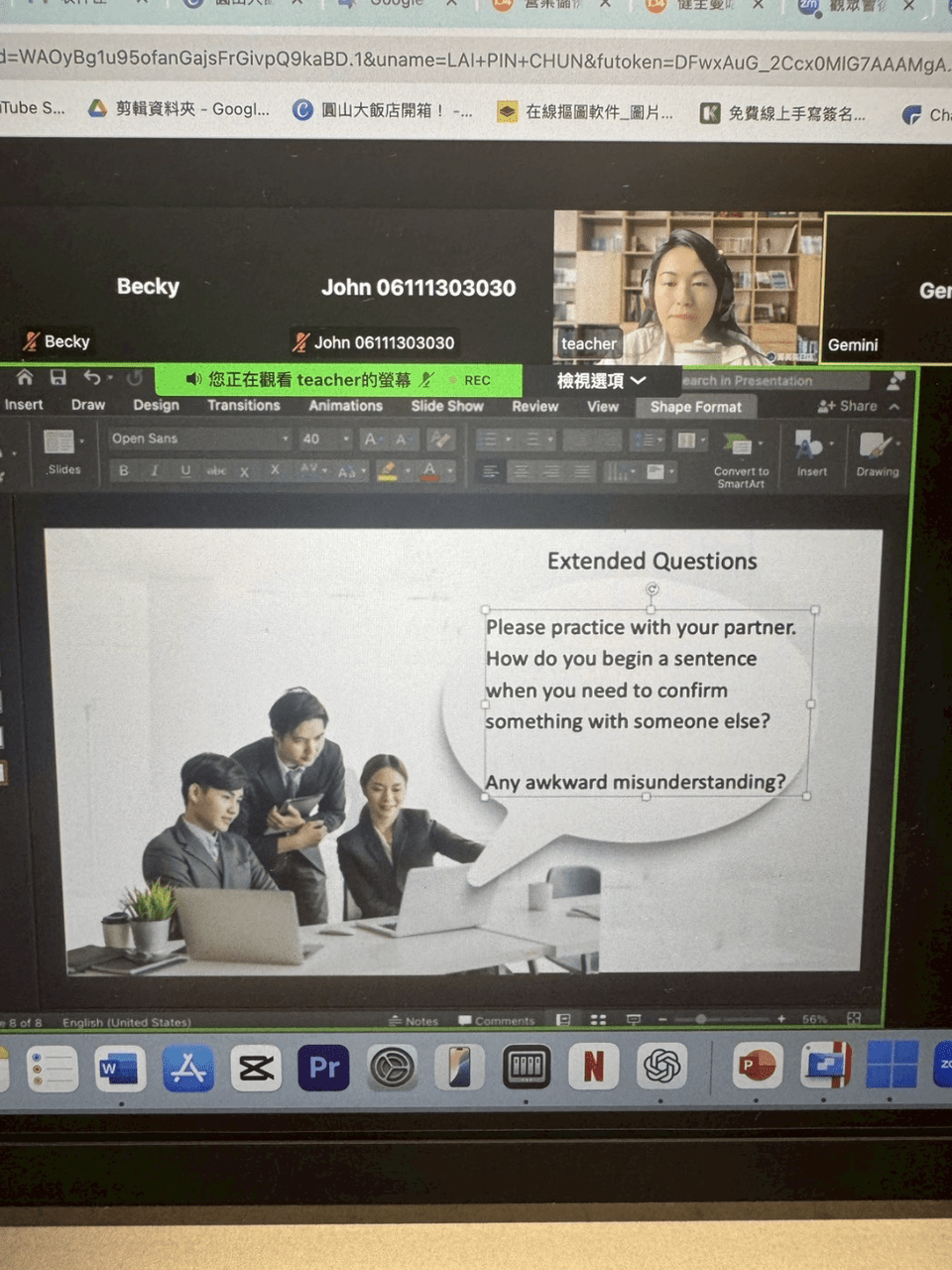The width and height of the screenshot is (952, 1270).
Task: Toggle Bold formatting
Action: (x=124, y=470)
